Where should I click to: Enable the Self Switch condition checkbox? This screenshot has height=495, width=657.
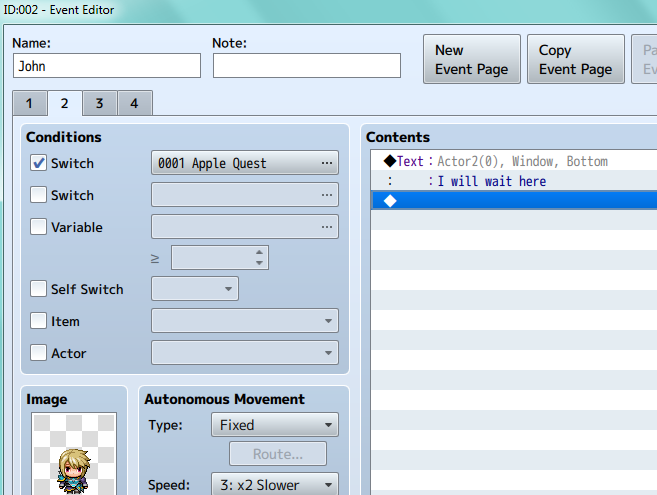(x=38, y=289)
